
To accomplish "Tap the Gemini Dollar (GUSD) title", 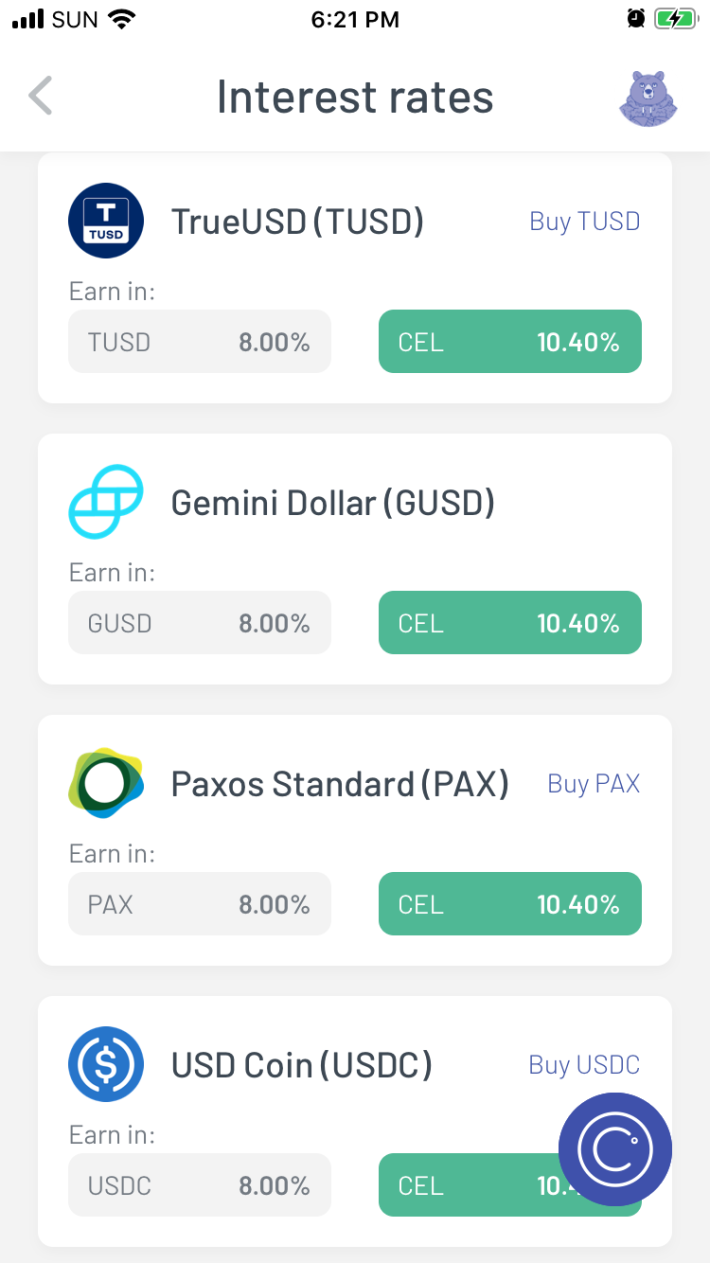I will pyautogui.click(x=333, y=502).
